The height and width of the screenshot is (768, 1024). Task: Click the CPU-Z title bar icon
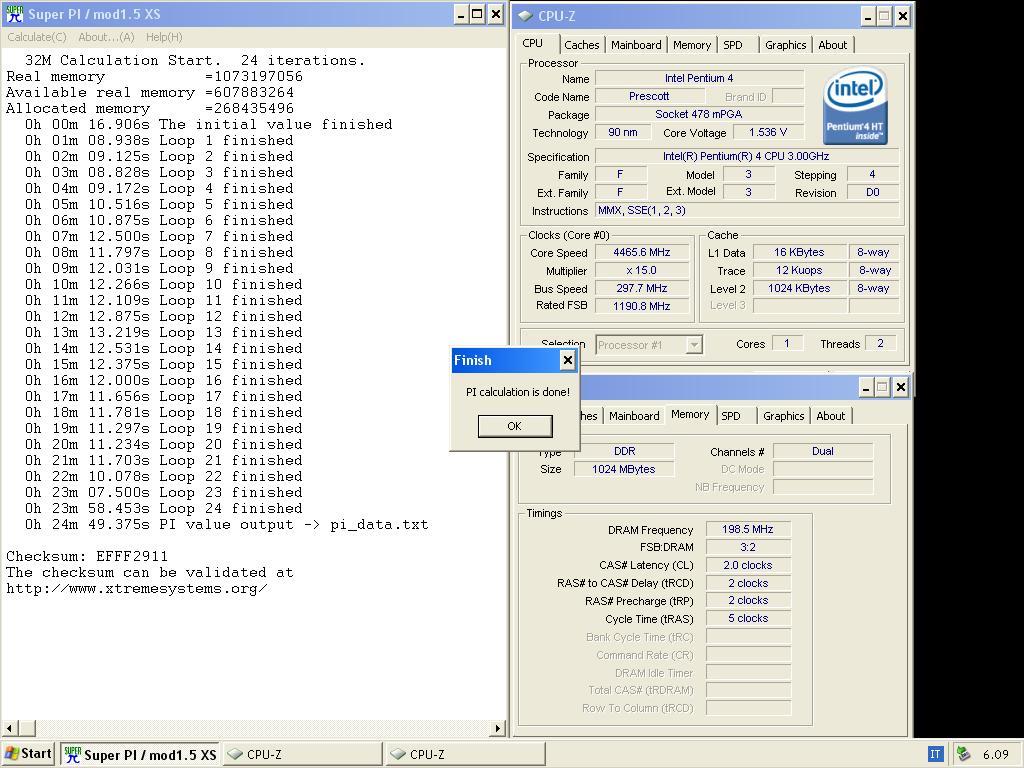(526, 16)
